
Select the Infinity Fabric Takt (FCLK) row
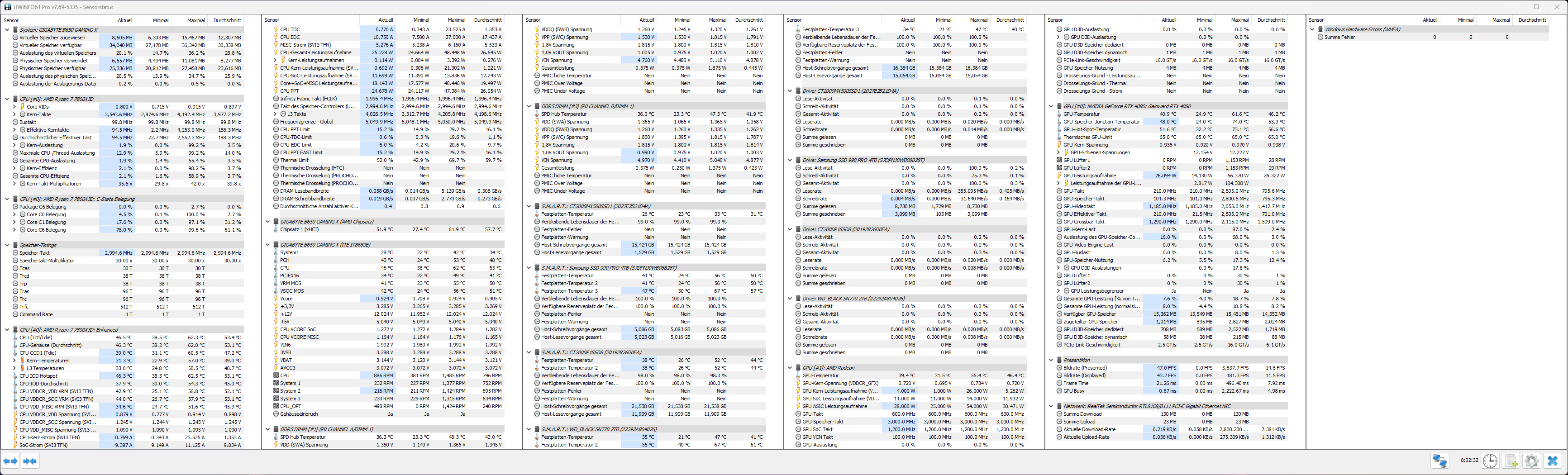tap(388, 99)
